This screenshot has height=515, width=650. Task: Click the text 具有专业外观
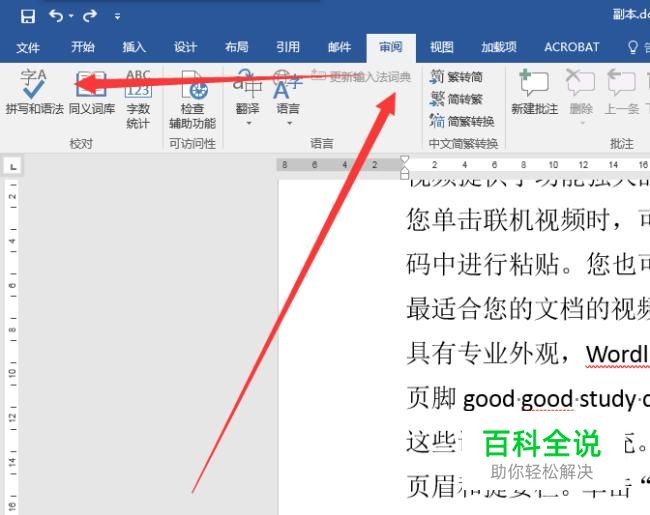[x=483, y=354]
